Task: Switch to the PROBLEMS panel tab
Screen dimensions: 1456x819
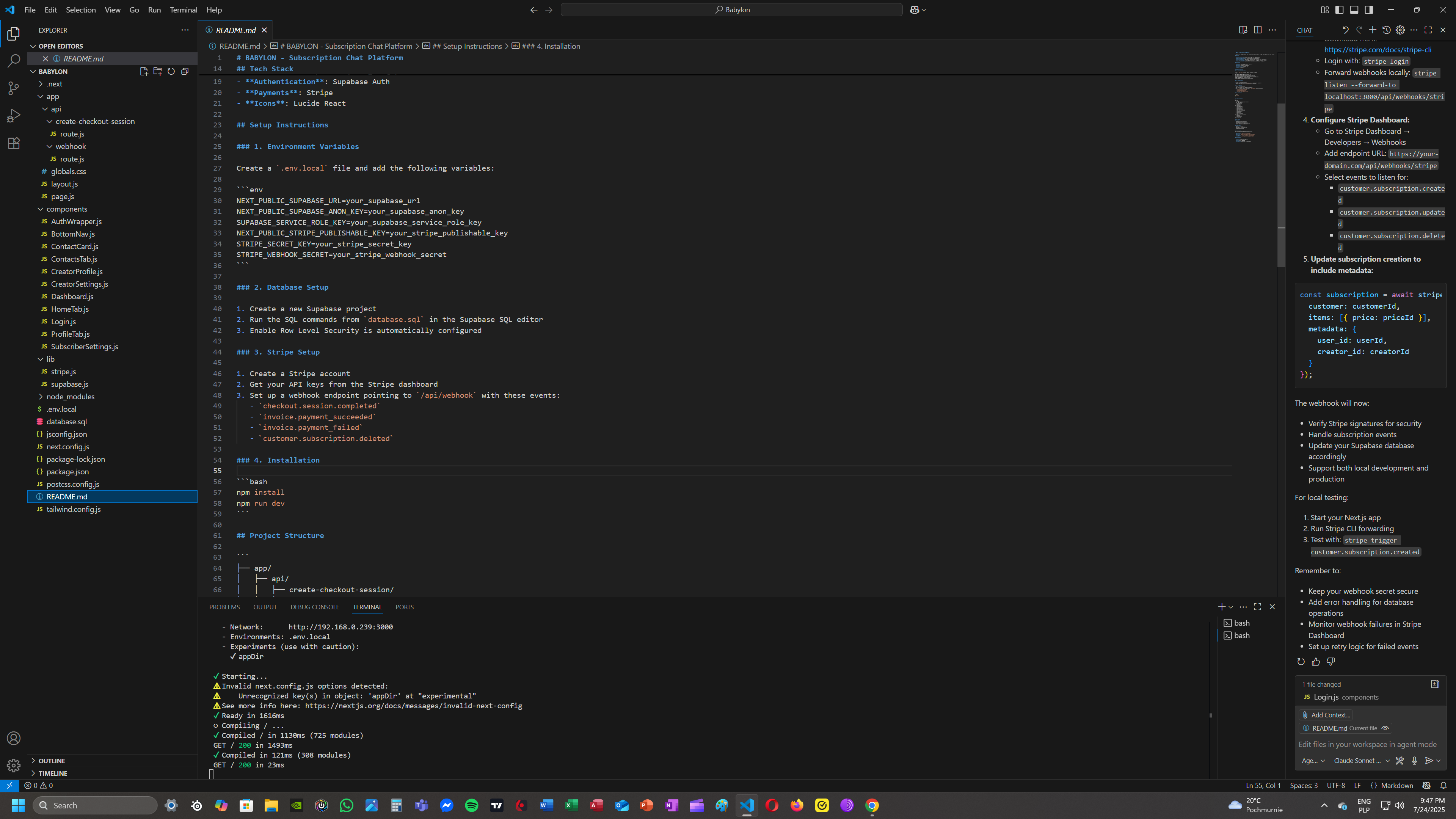Action: (x=224, y=607)
